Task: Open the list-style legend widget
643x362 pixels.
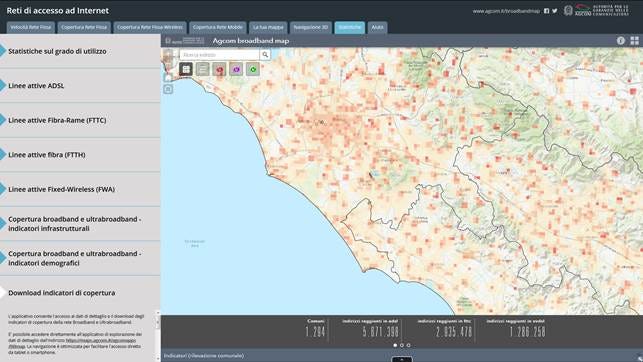Action: pyautogui.click(x=203, y=69)
